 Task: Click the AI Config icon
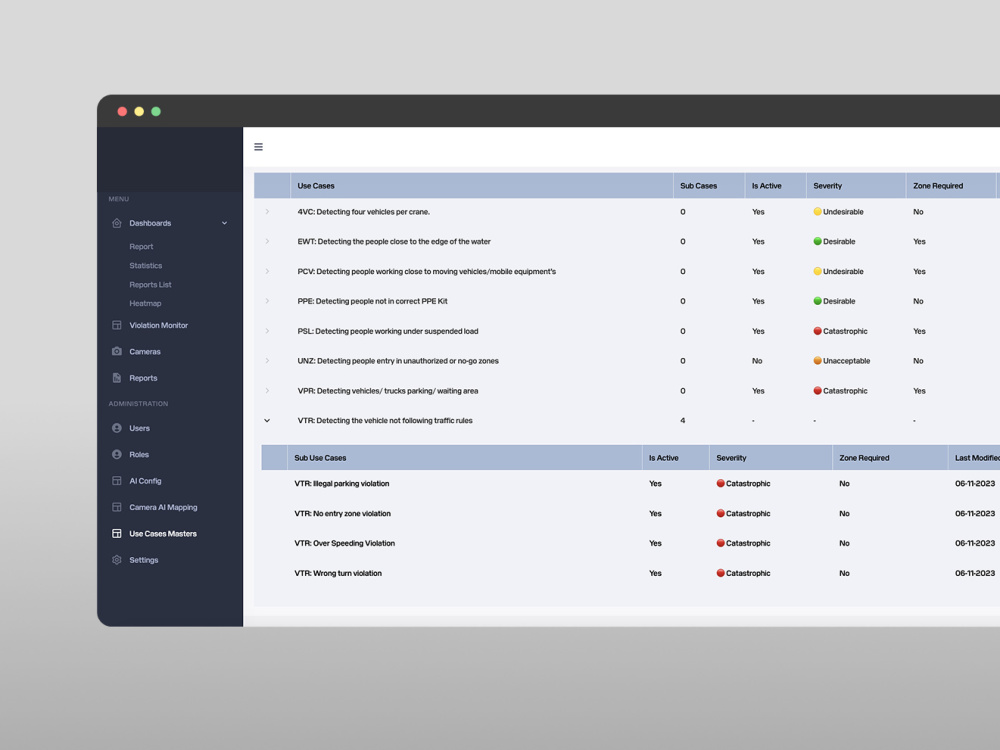(x=117, y=481)
